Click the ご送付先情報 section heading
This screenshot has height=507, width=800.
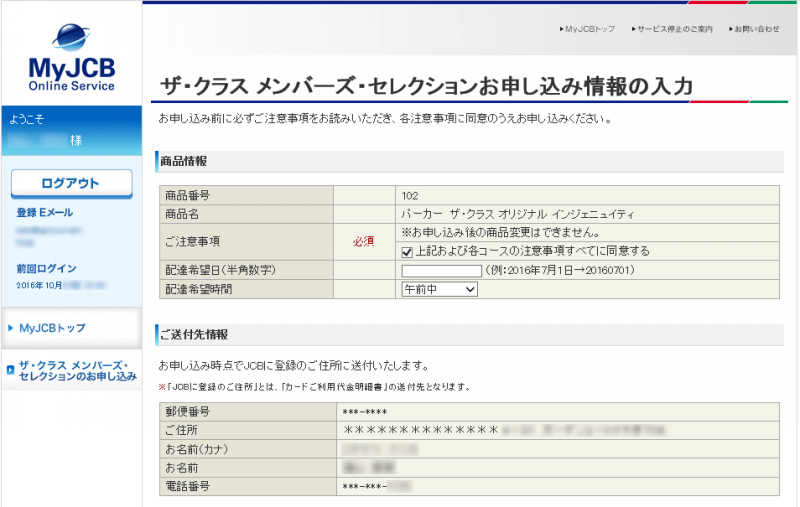(194, 335)
